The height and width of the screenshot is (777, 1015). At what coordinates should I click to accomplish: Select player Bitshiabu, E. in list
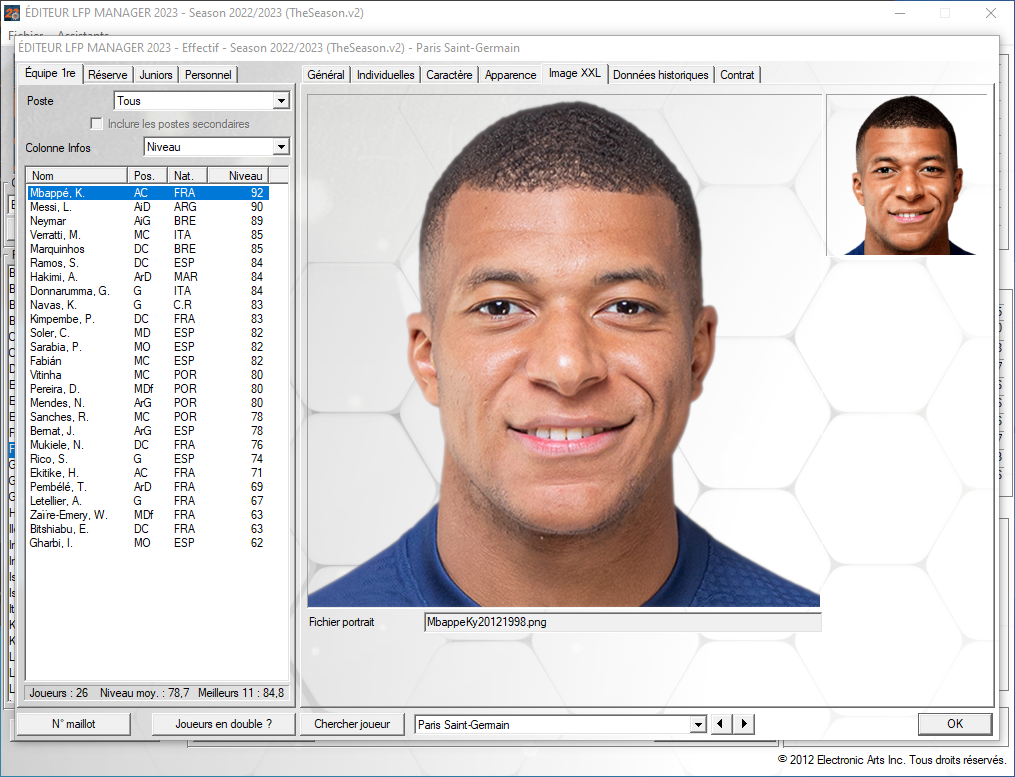pos(148,529)
